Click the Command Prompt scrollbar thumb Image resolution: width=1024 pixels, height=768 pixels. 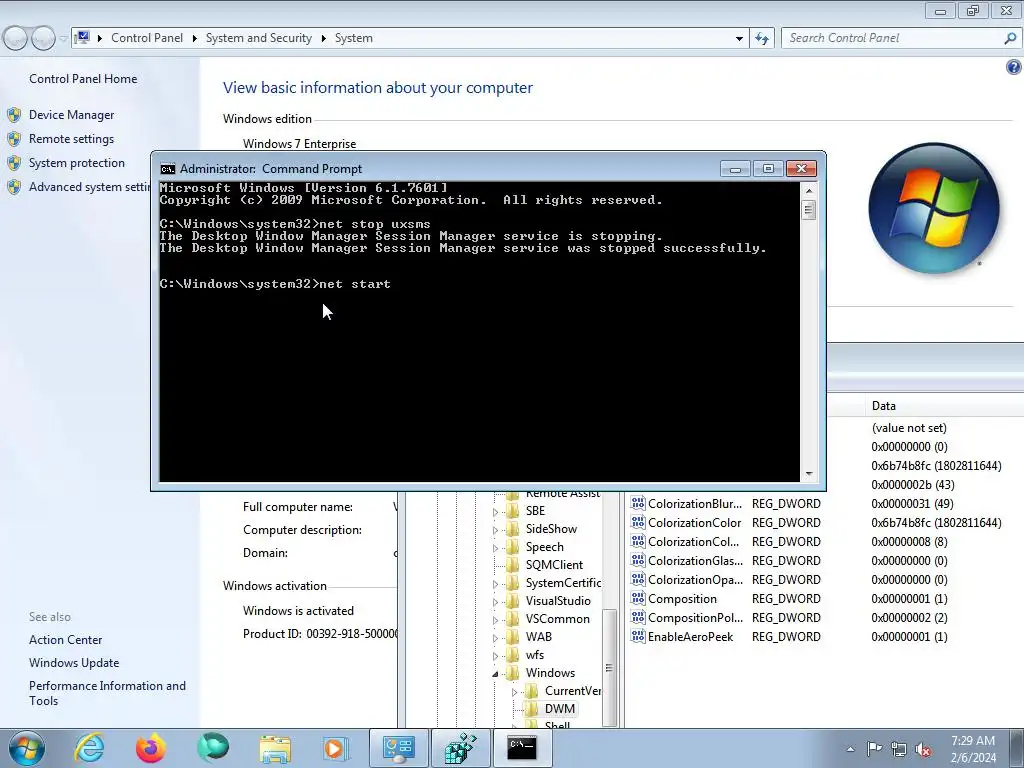coord(808,210)
